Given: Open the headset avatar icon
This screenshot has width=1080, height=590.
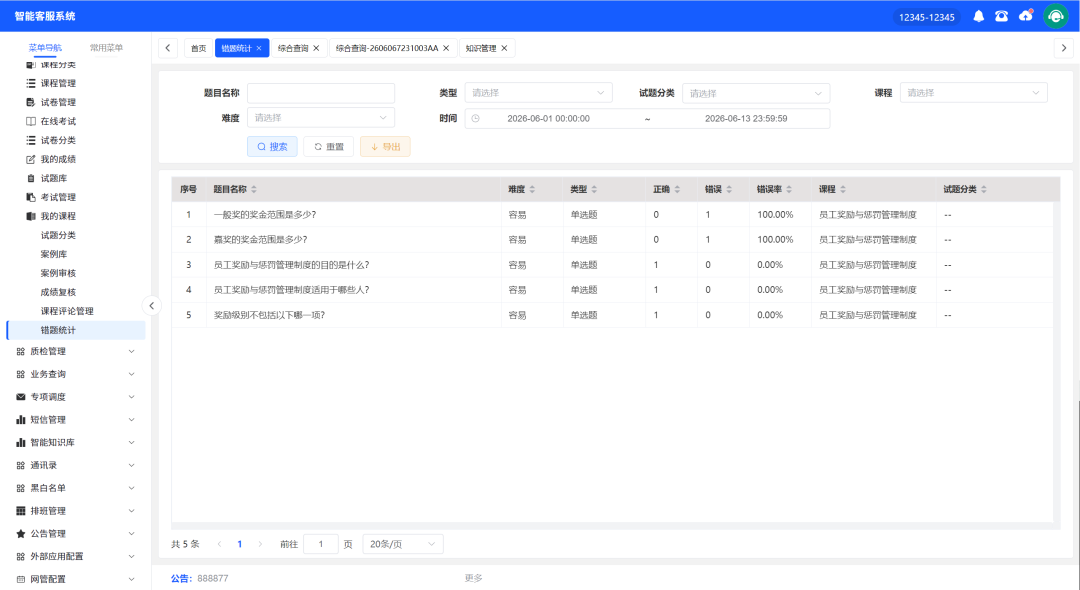Looking at the screenshot, I should coord(1055,16).
